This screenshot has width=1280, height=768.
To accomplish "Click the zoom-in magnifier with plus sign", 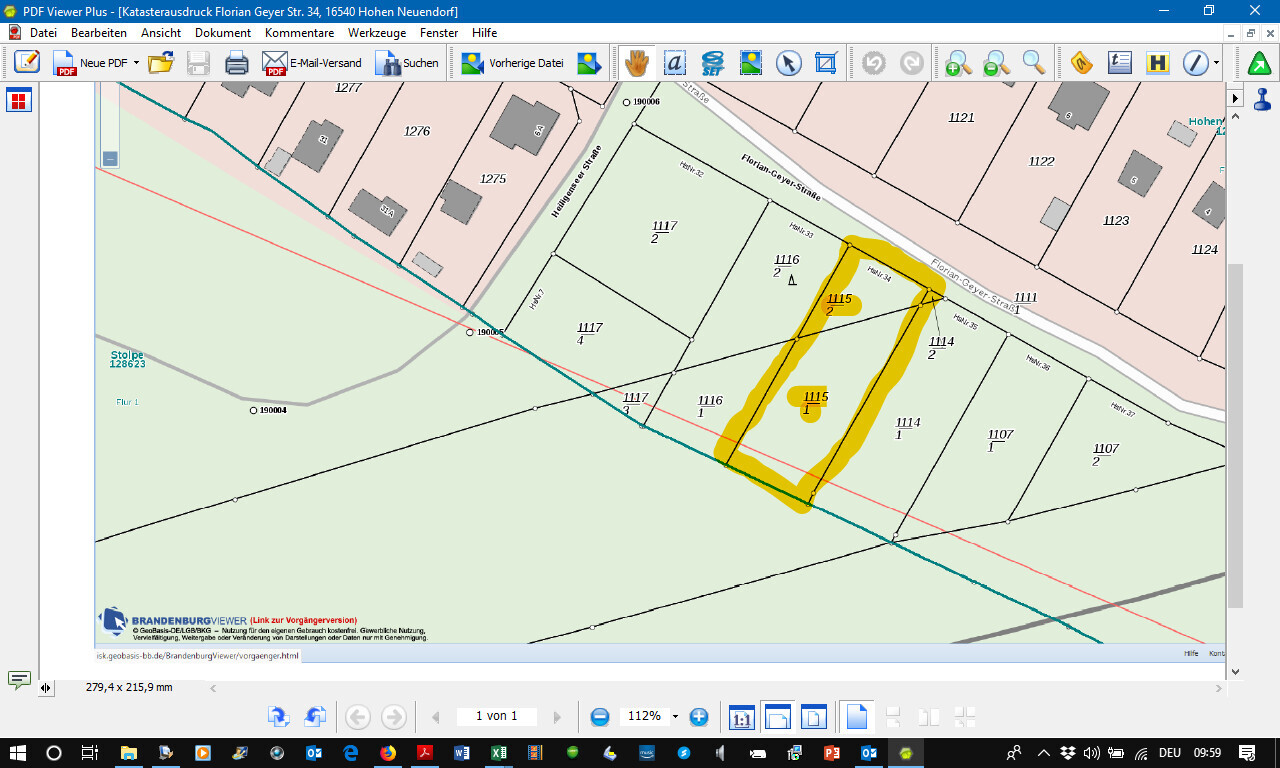I will pos(957,63).
